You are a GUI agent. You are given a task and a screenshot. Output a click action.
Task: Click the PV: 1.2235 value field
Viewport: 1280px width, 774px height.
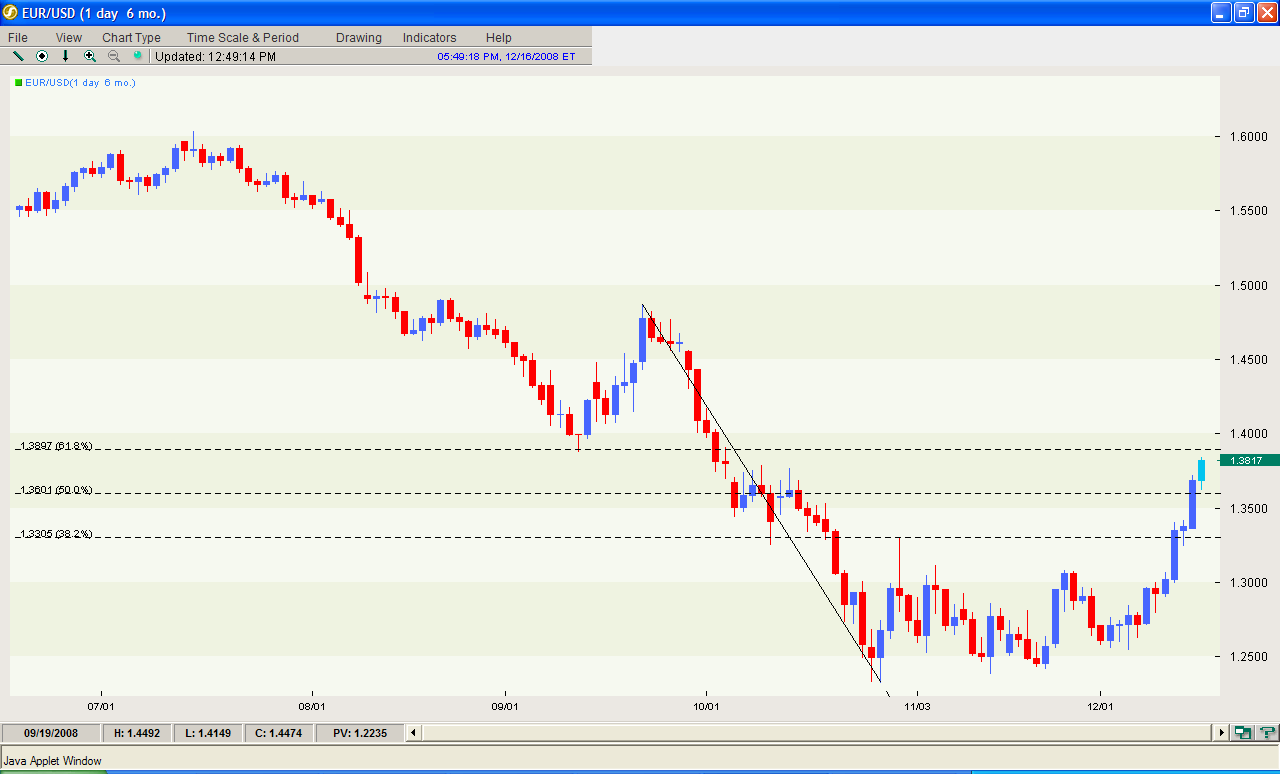[360, 733]
